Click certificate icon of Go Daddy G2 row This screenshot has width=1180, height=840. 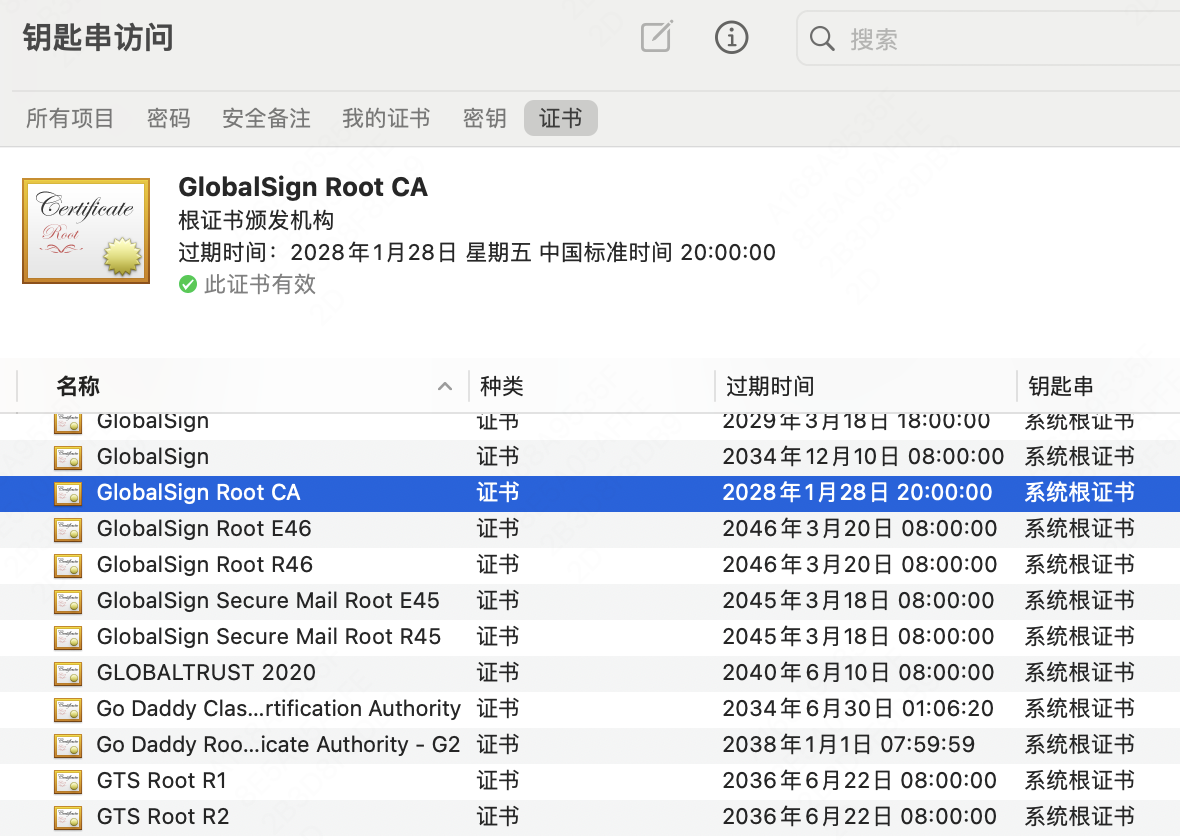(x=68, y=746)
